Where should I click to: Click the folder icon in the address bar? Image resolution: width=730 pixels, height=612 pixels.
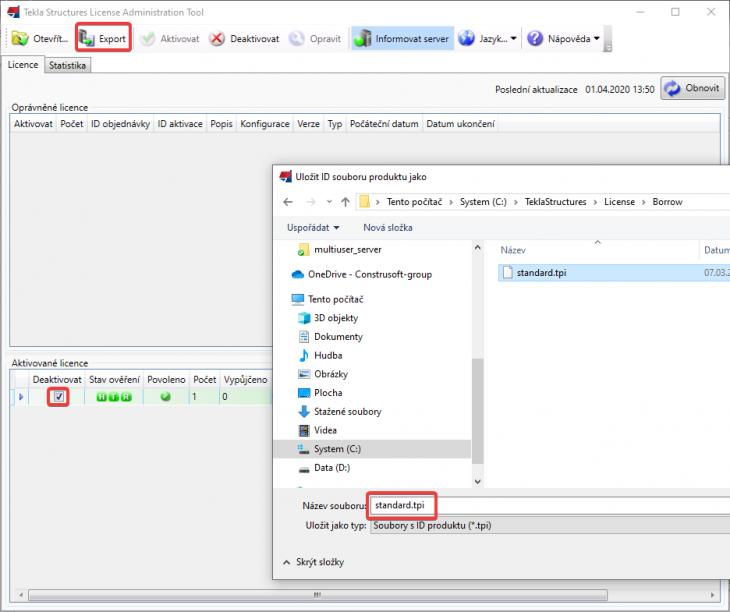tap(365, 202)
